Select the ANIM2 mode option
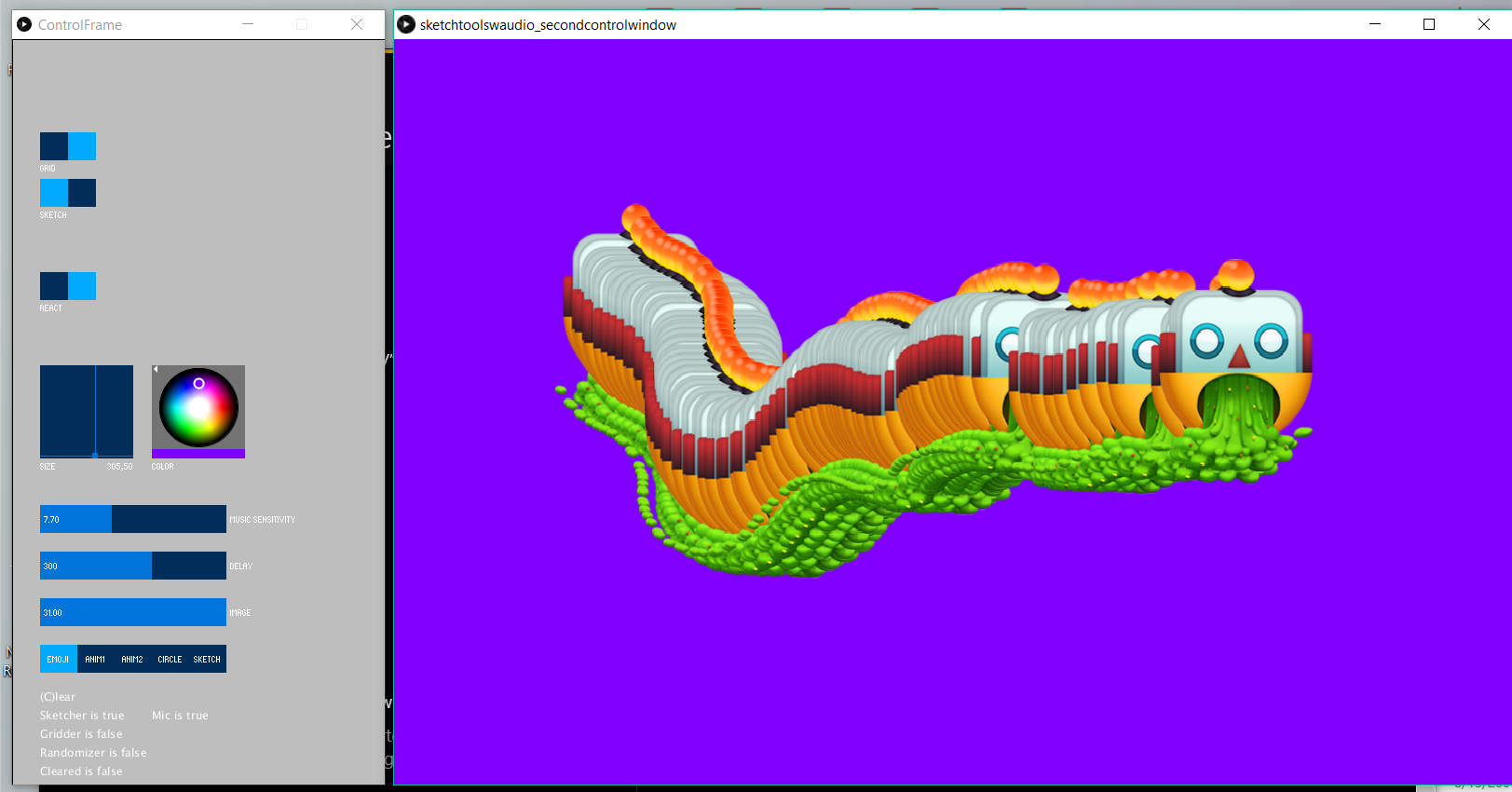The image size is (1512, 792). [133, 659]
